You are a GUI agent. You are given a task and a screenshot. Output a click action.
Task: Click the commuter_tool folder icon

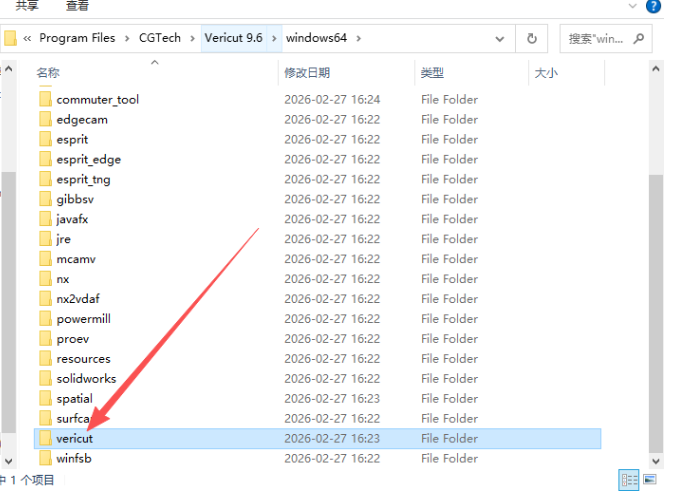[44, 100]
